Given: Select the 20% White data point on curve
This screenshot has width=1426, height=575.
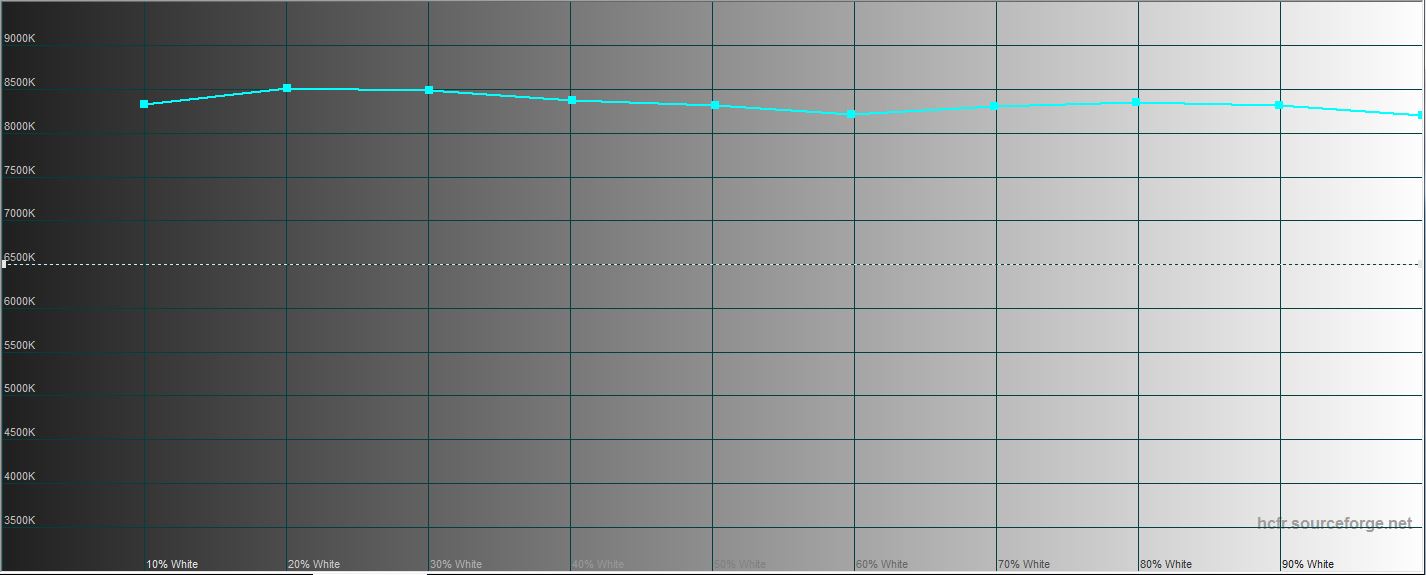Looking at the screenshot, I should (287, 88).
